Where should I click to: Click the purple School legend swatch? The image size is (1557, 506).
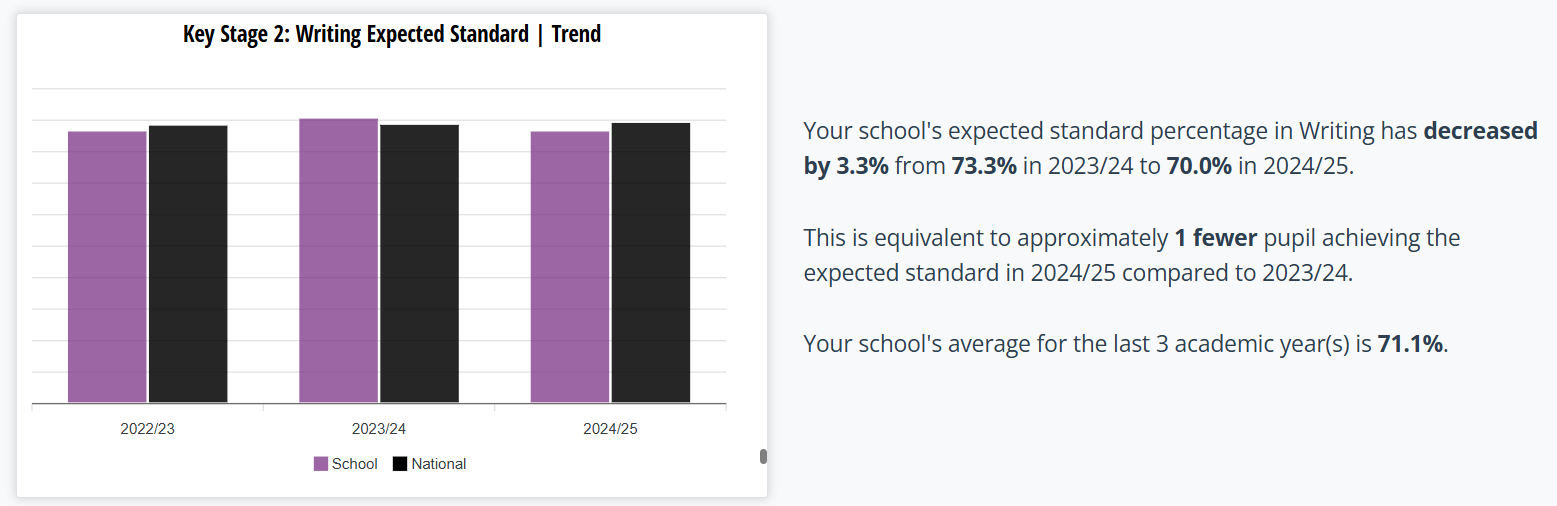tap(321, 464)
